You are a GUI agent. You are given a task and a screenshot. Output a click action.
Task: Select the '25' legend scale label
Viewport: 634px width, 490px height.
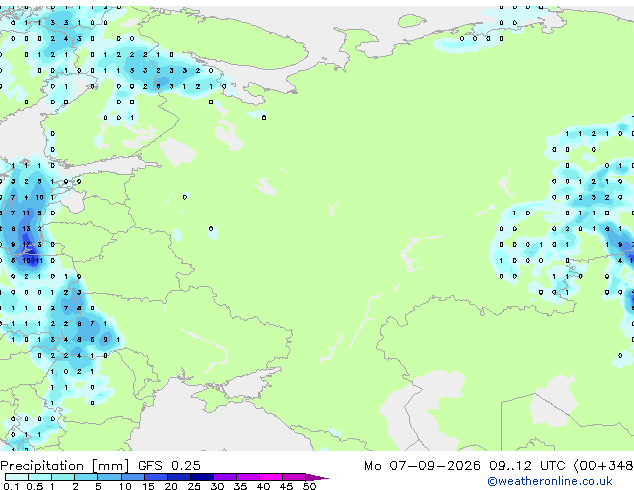tap(194, 486)
